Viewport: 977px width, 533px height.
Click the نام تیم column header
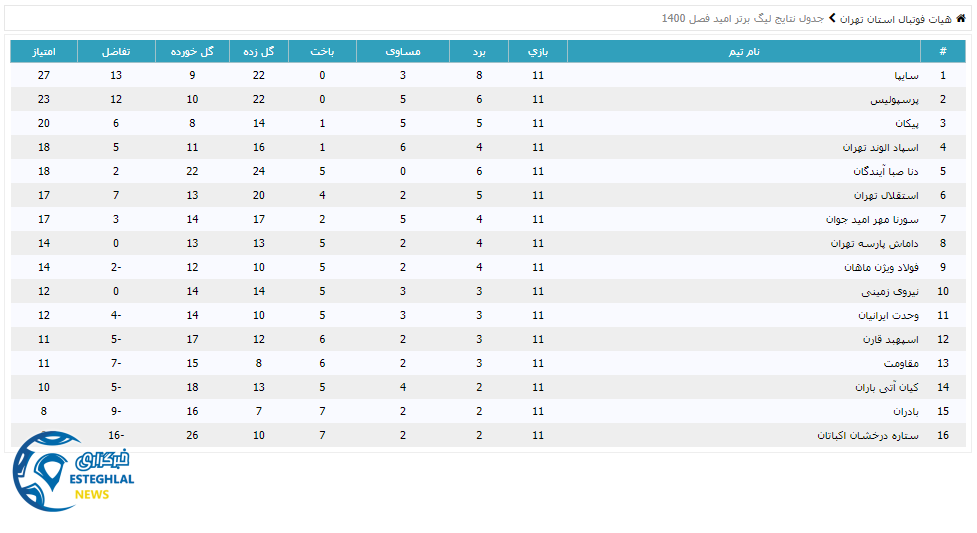pyautogui.click(x=741, y=51)
